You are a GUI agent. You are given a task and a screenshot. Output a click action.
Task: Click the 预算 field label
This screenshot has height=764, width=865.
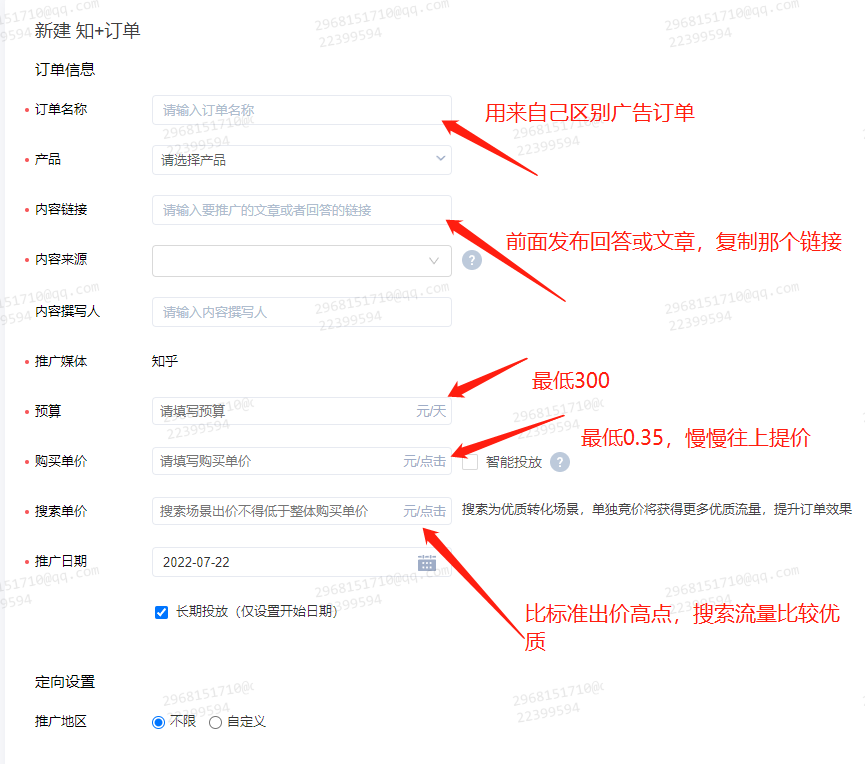click(x=48, y=411)
